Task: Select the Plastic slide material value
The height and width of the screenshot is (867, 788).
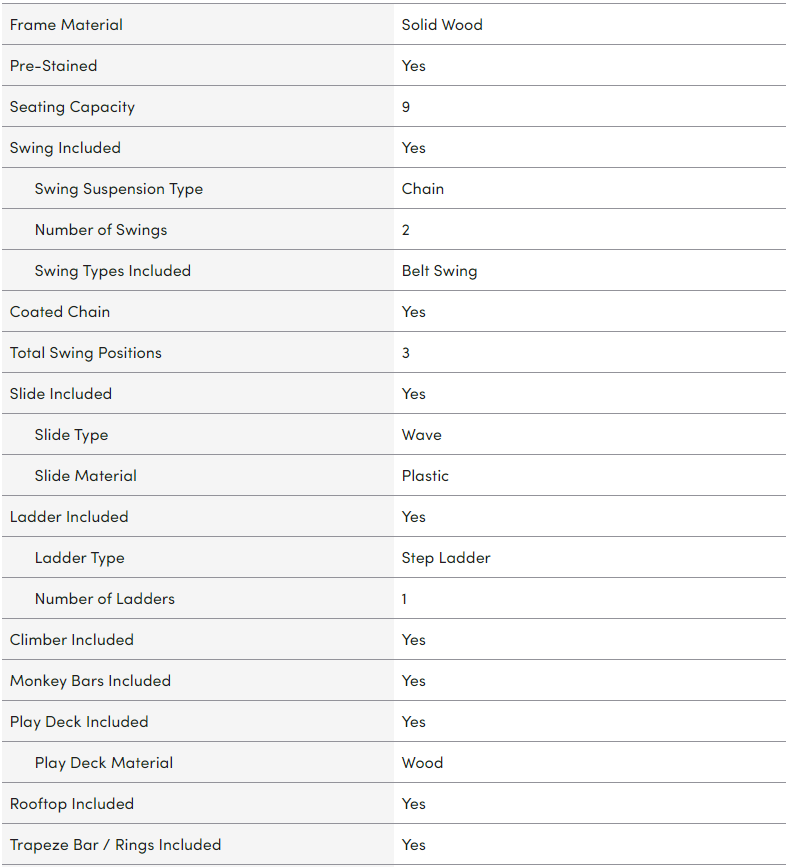Action: click(x=426, y=476)
